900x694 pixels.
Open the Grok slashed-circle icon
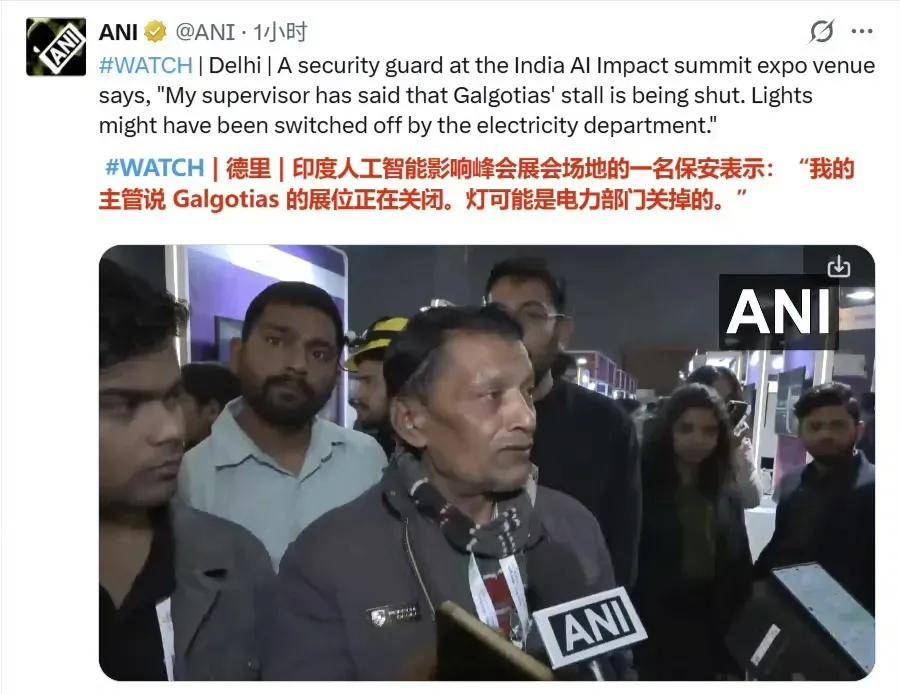click(821, 31)
